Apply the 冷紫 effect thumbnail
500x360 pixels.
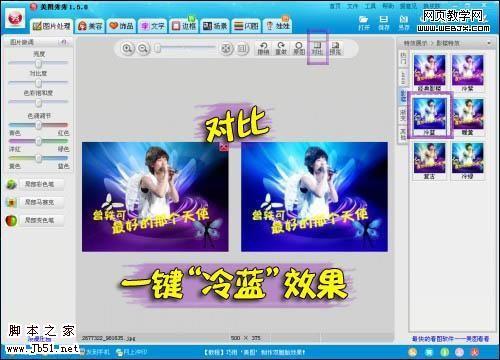pyautogui.click(x=467, y=72)
